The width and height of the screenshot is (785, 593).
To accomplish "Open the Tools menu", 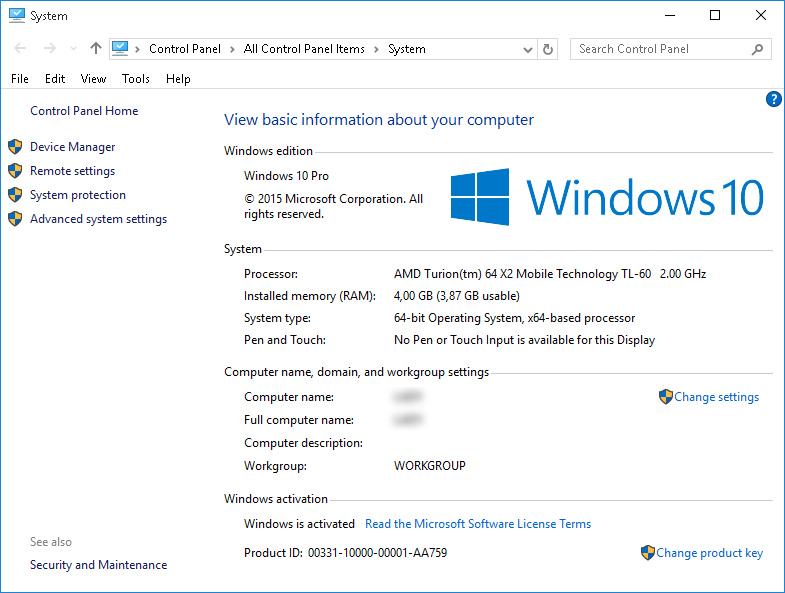I will [x=136, y=79].
